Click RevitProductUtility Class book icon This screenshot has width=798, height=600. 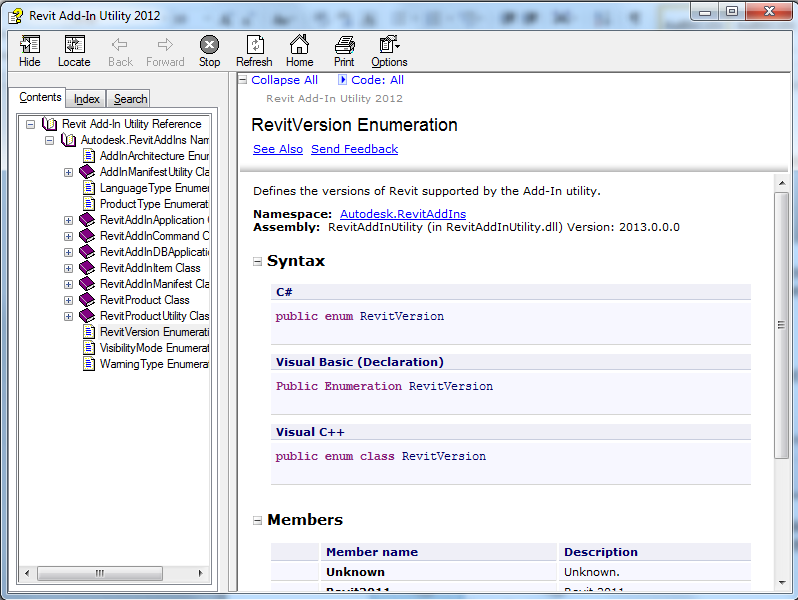[x=87, y=316]
